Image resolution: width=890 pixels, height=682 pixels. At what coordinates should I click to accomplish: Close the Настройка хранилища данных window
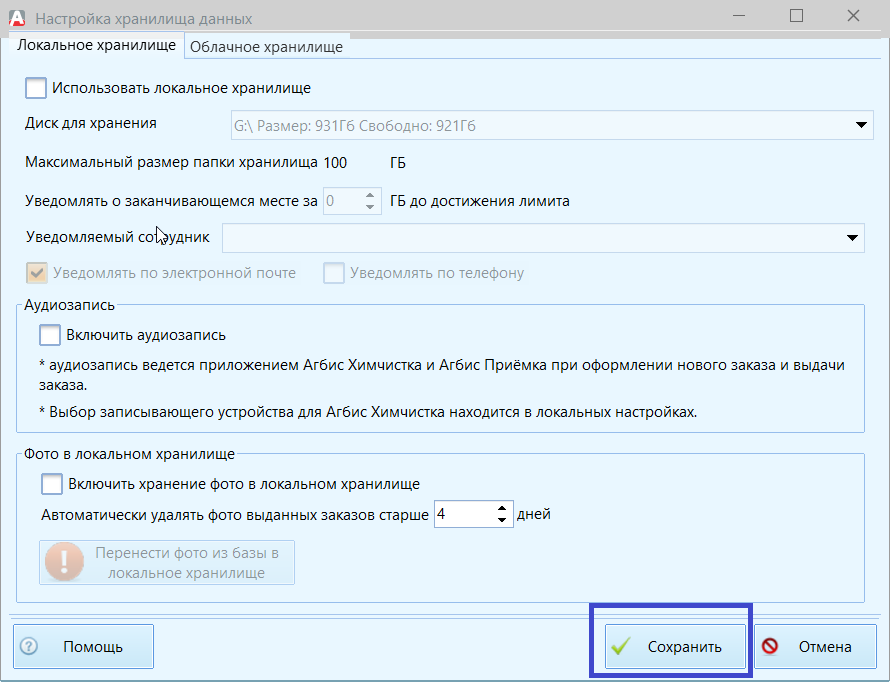pyautogui.click(x=853, y=16)
